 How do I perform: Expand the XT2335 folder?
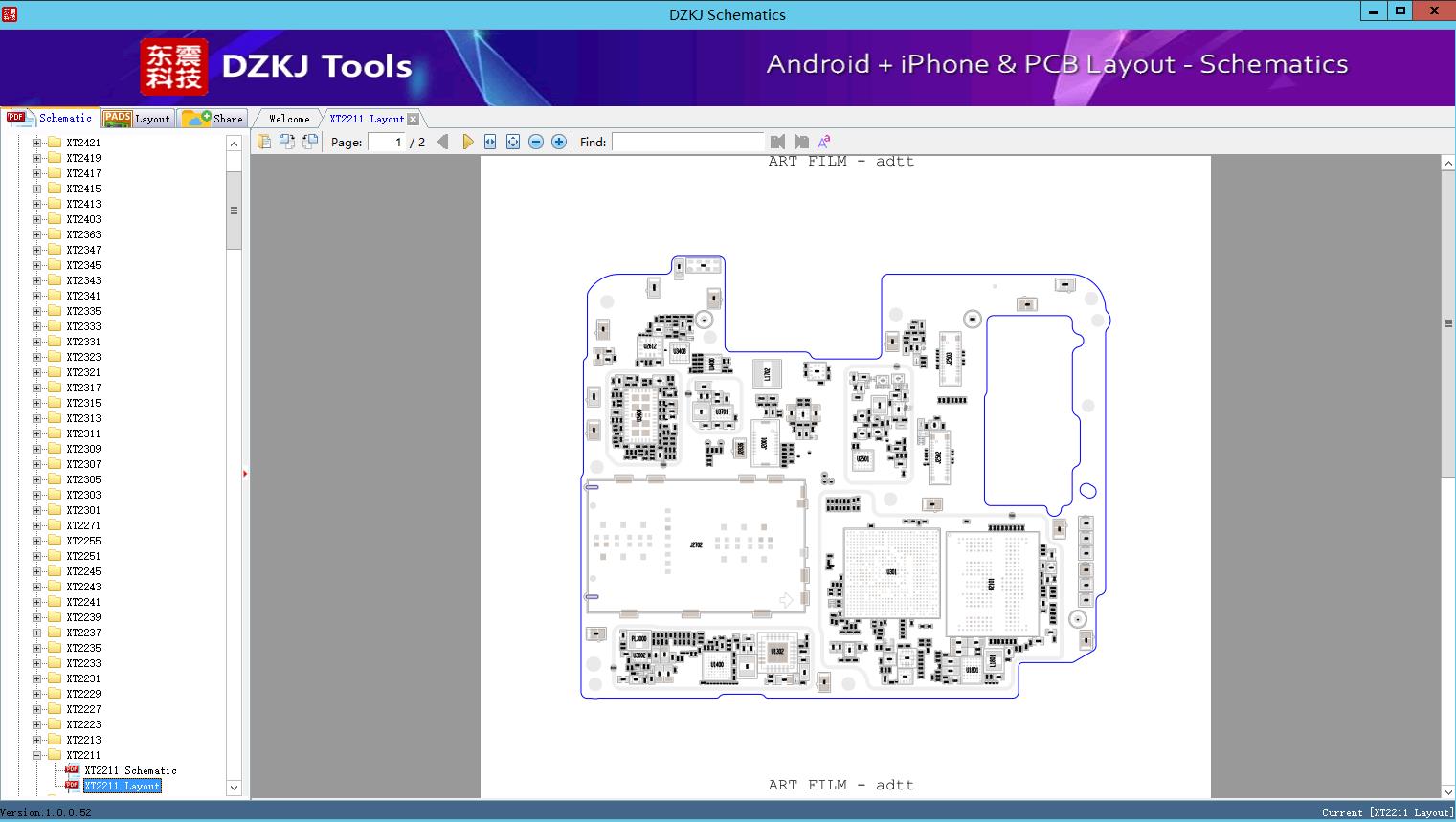(35, 310)
